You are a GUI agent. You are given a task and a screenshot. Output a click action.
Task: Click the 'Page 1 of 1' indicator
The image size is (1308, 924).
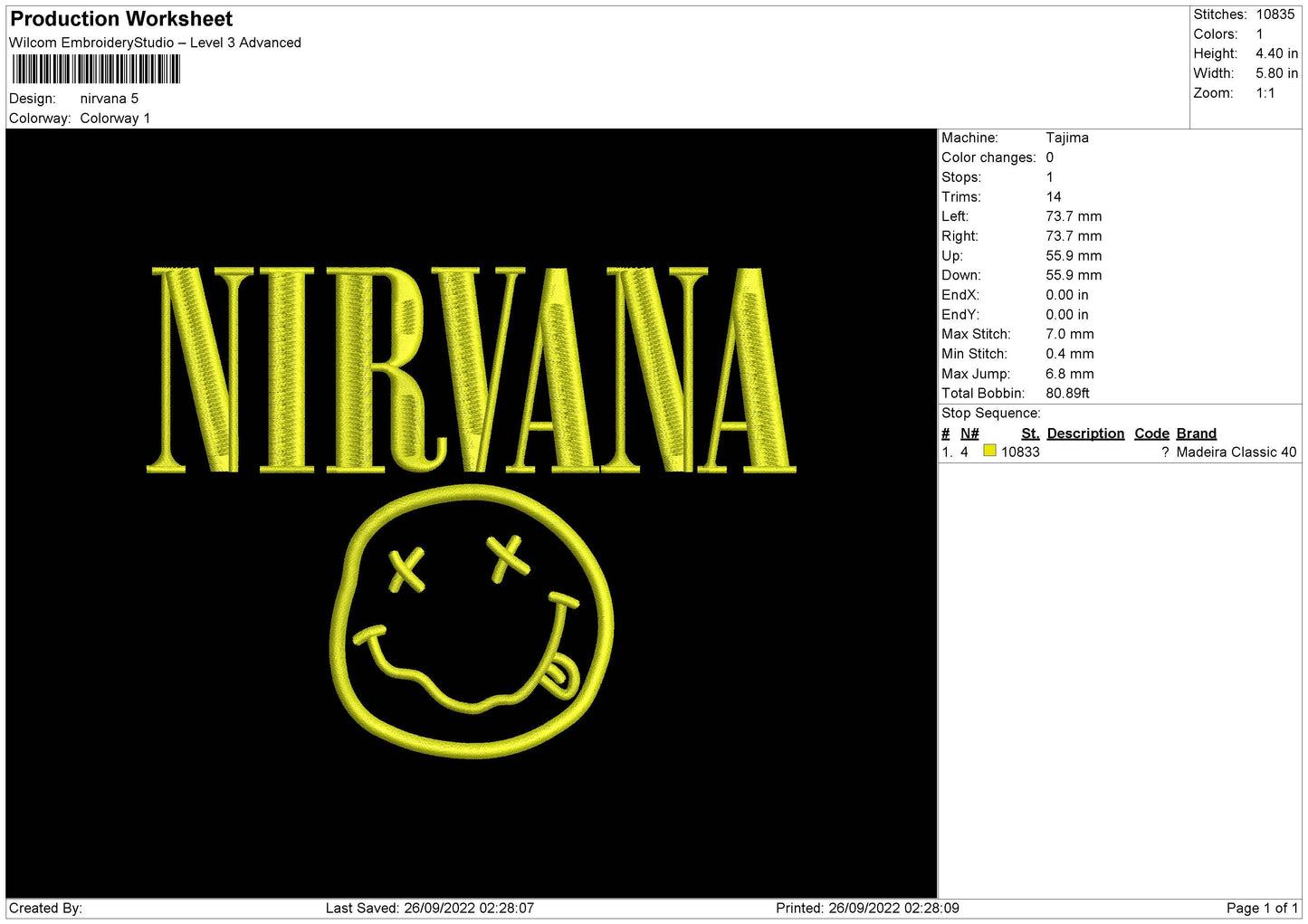click(1262, 908)
